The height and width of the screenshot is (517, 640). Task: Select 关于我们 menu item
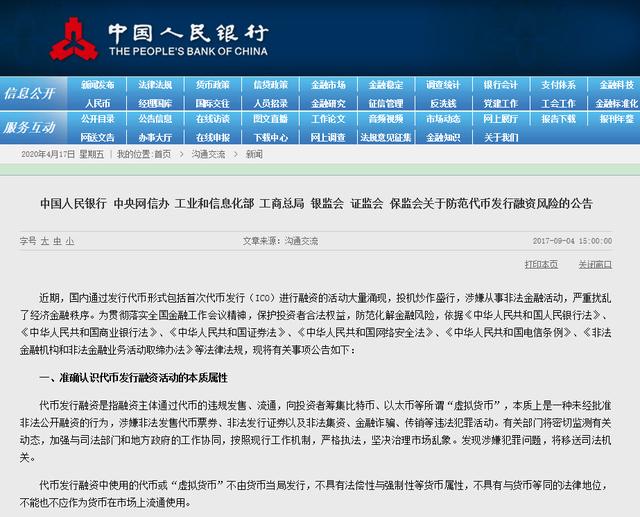coord(501,138)
